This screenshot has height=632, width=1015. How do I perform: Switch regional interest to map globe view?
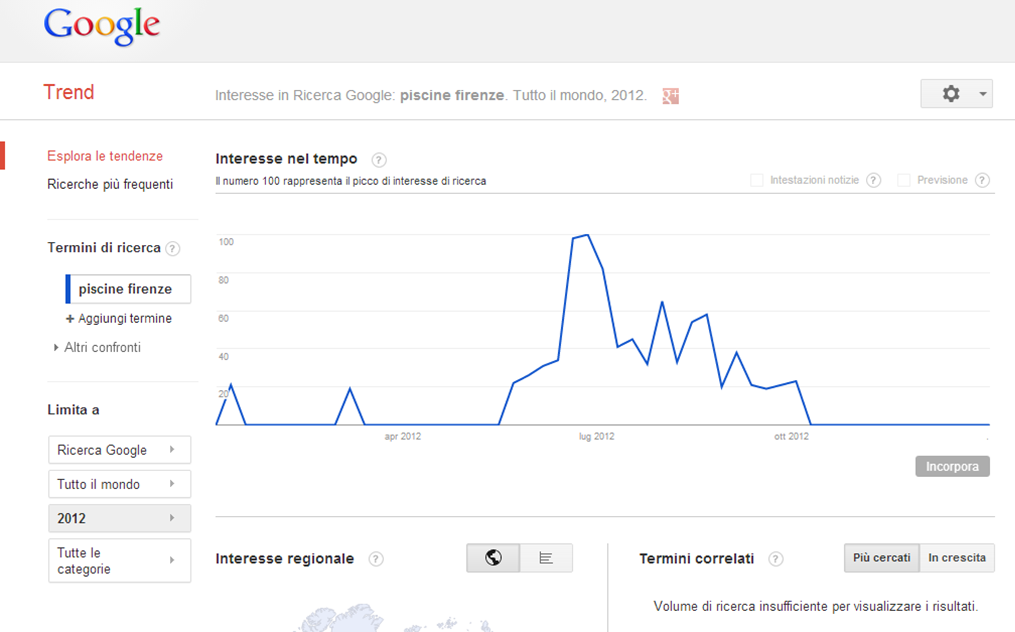click(493, 558)
